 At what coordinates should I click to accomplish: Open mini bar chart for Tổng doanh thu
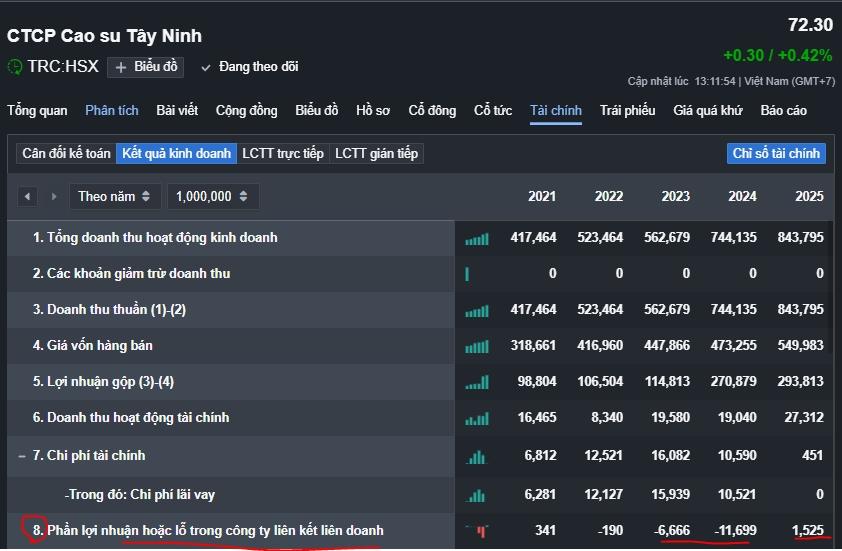pos(477,238)
